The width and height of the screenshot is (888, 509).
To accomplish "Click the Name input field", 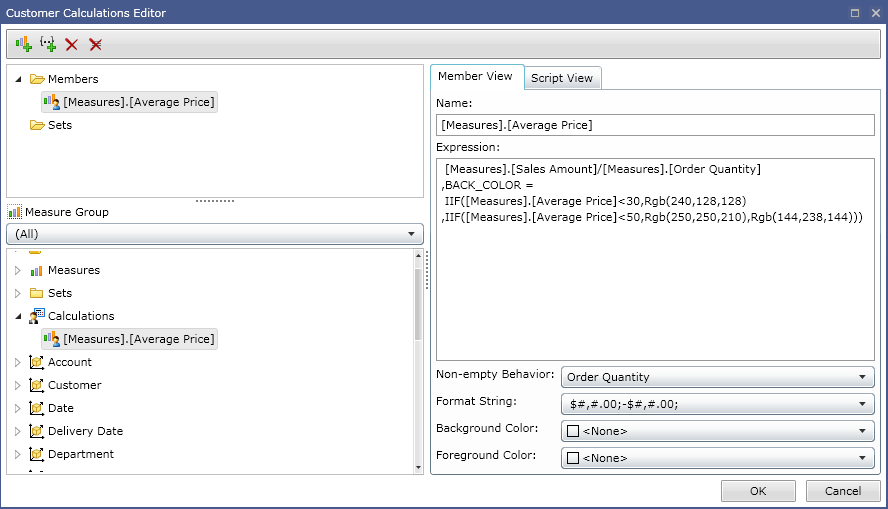I will (655, 125).
